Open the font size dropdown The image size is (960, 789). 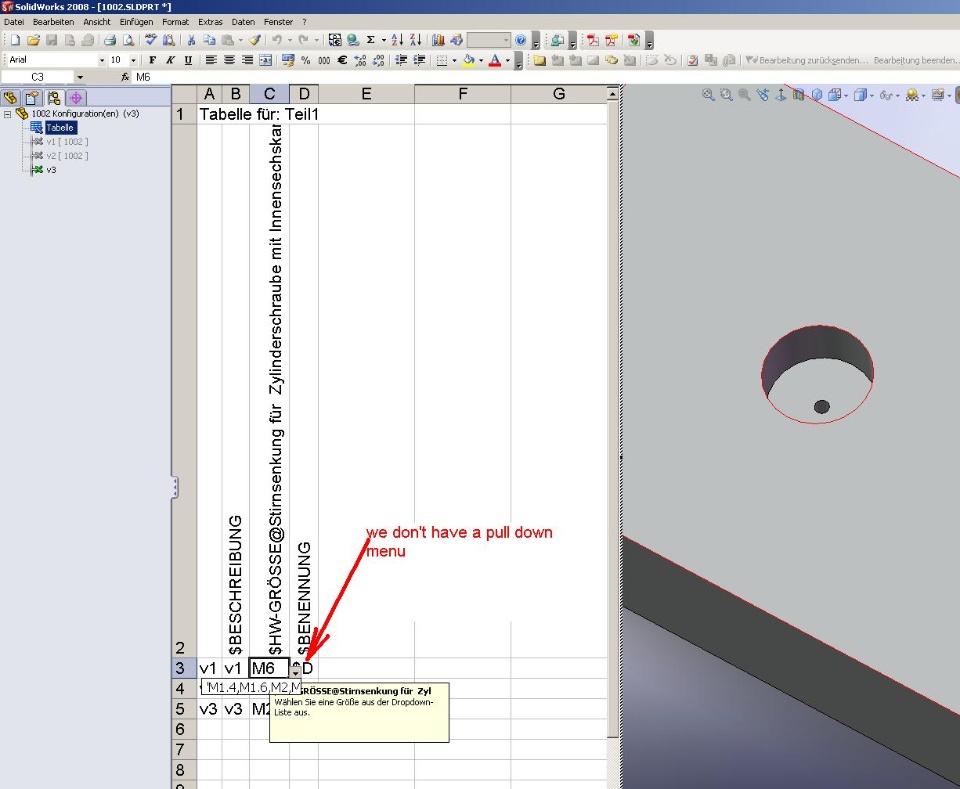click(133, 60)
